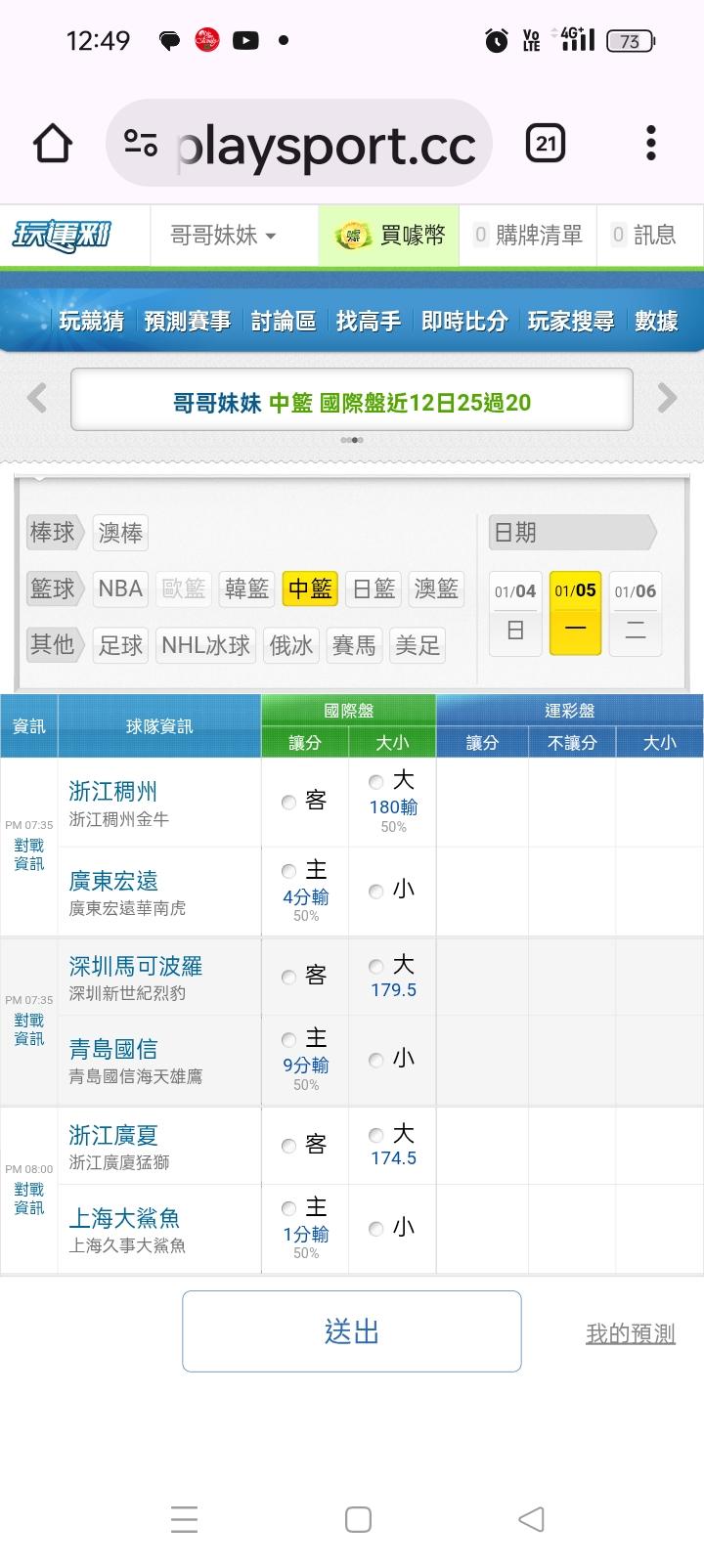704x1568 pixels.
Task: Tap the playsport site logo
Action: 61,236
